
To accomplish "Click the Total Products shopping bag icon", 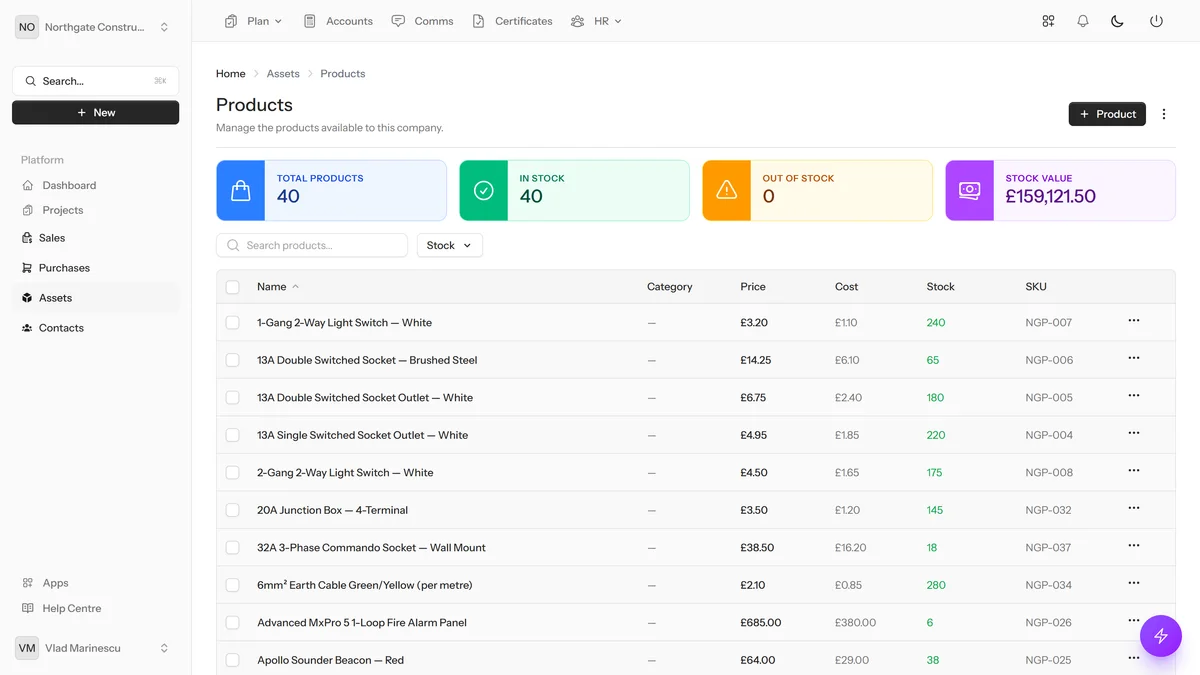I will pos(241,190).
